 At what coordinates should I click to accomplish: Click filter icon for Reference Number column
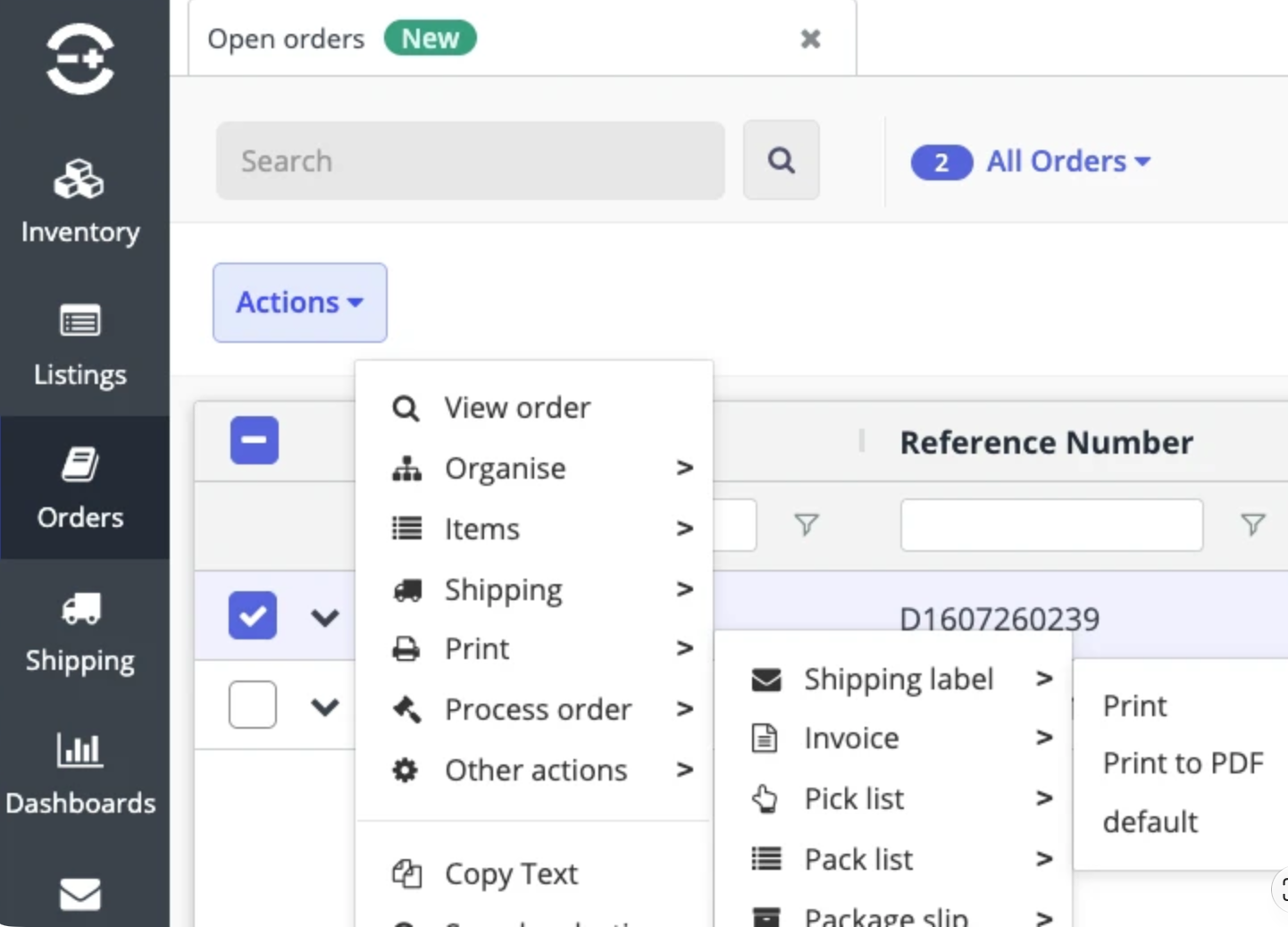1253,524
